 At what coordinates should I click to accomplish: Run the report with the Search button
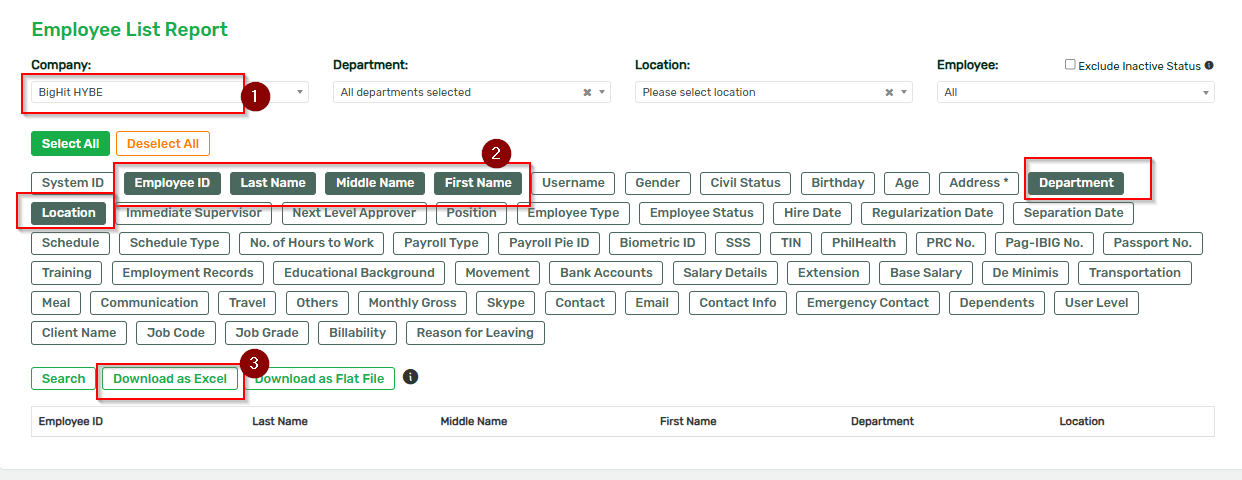[x=64, y=379]
